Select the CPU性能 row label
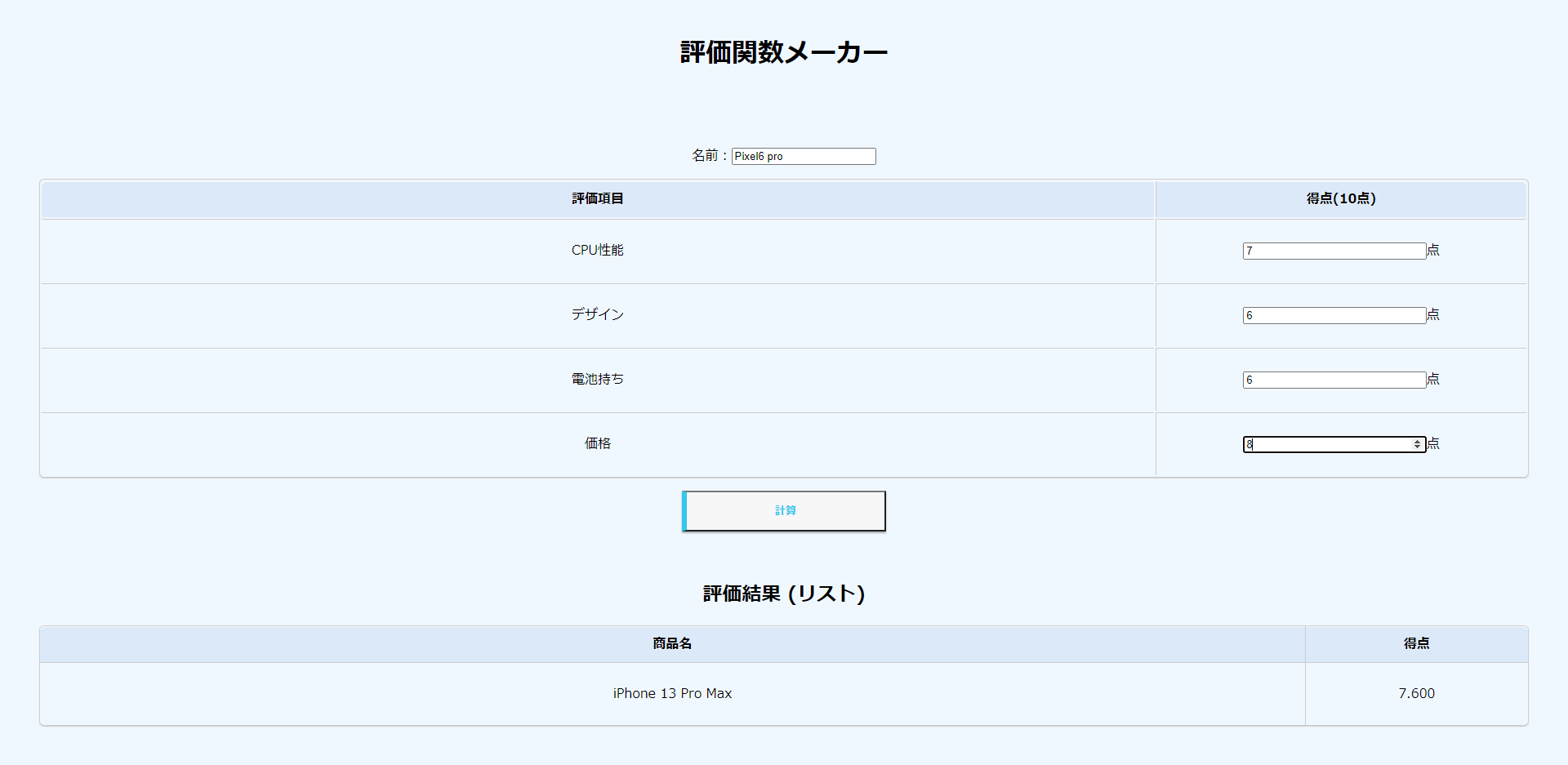The height and width of the screenshot is (765, 1568). coord(598,250)
